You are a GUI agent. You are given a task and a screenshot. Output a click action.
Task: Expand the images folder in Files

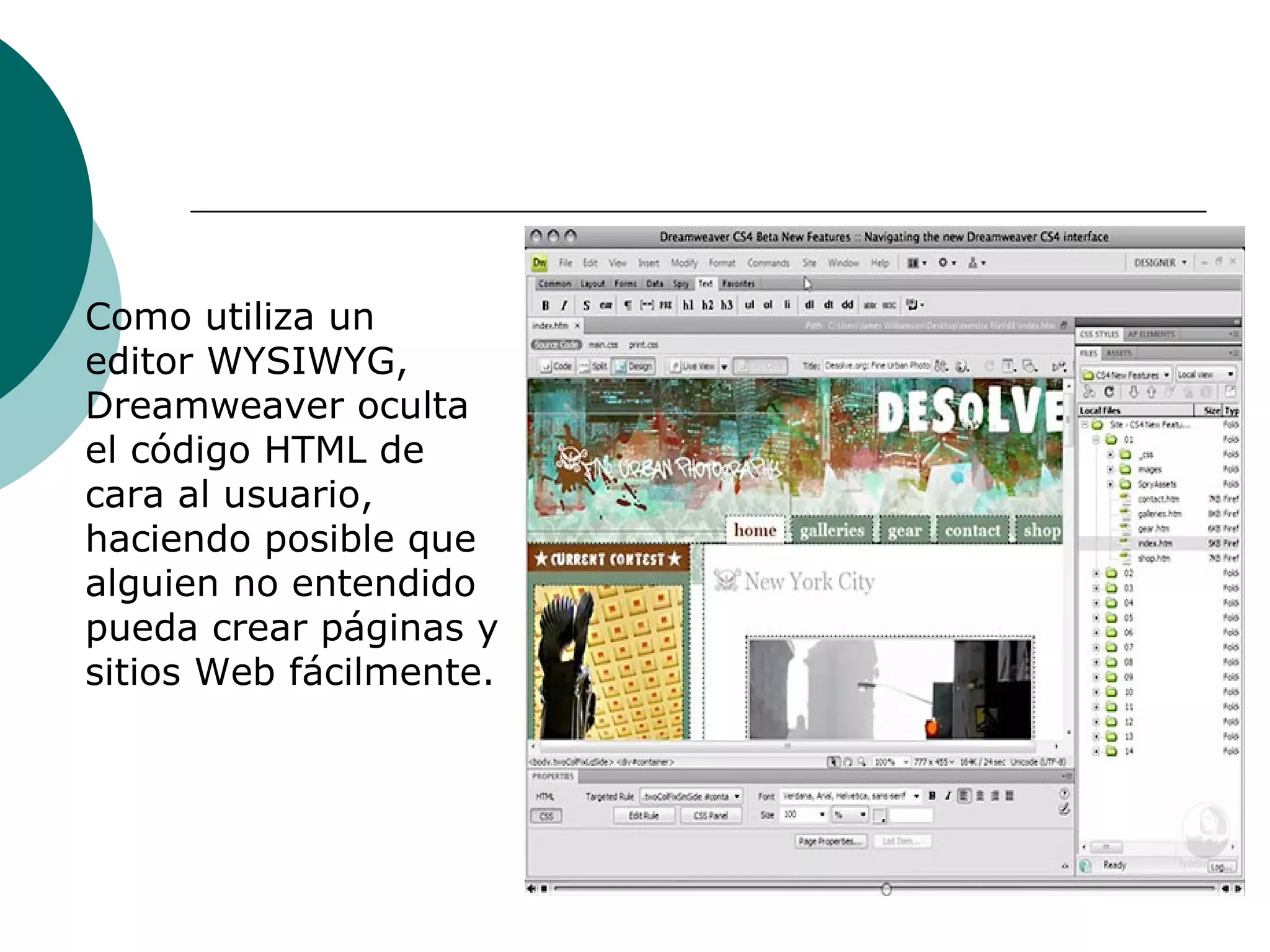[x=1110, y=469]
